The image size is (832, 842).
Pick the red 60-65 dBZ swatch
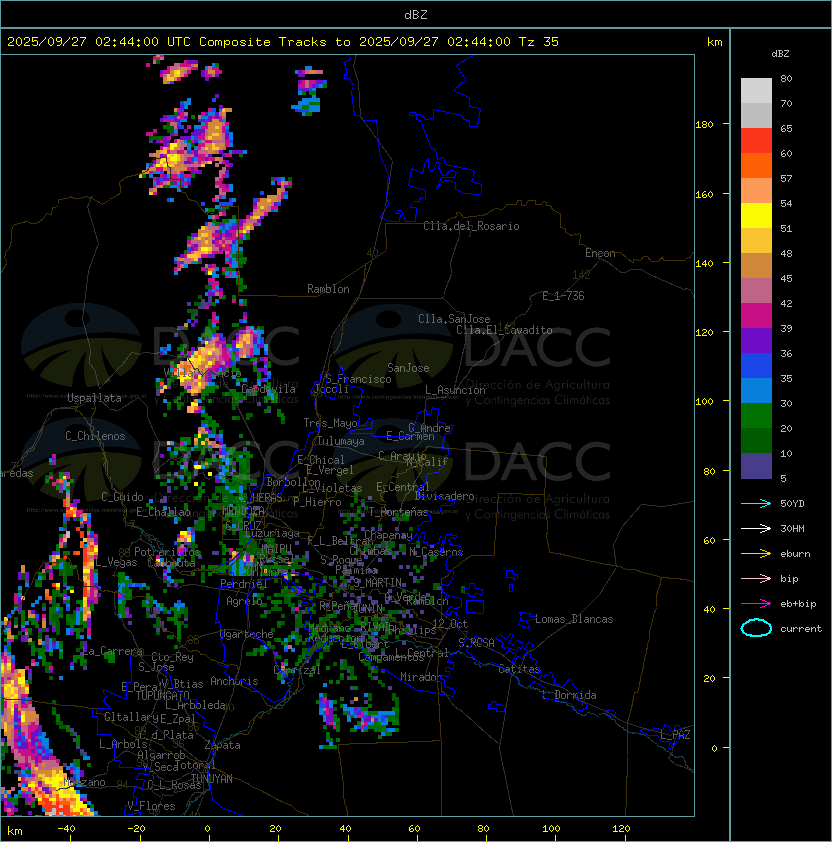pos(756,141)
